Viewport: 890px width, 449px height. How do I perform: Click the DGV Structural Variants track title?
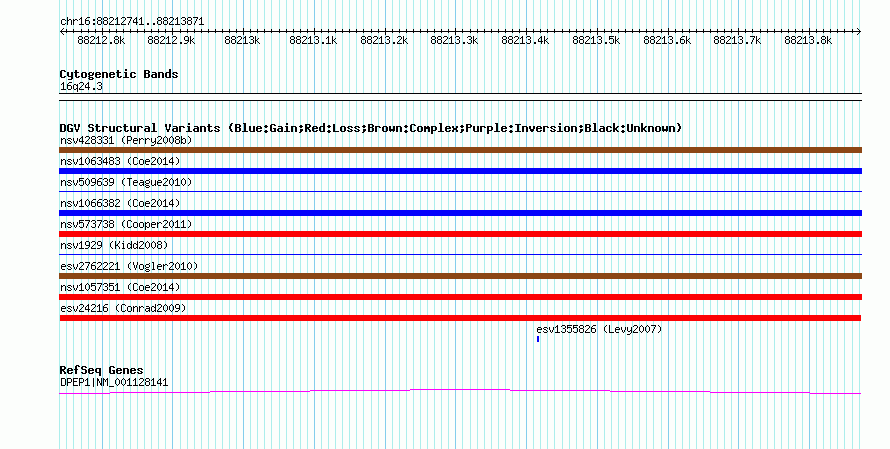(x=371, y=128)
